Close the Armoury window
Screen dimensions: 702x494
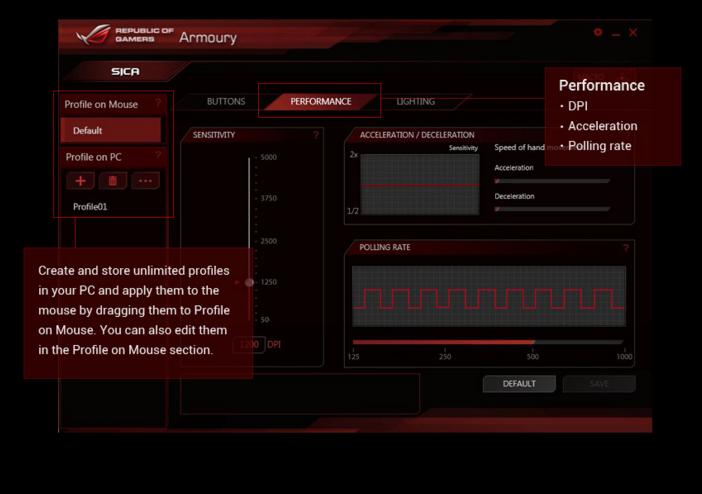(633, 32)
